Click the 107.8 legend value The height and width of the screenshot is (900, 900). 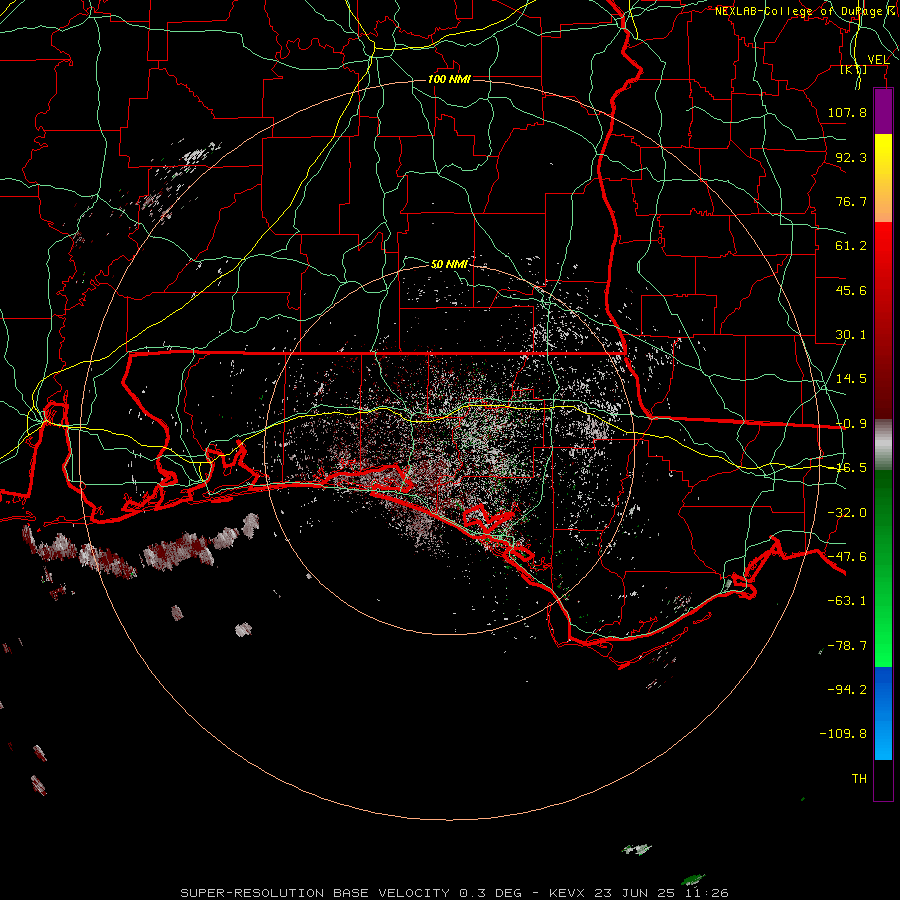point(847,112)
